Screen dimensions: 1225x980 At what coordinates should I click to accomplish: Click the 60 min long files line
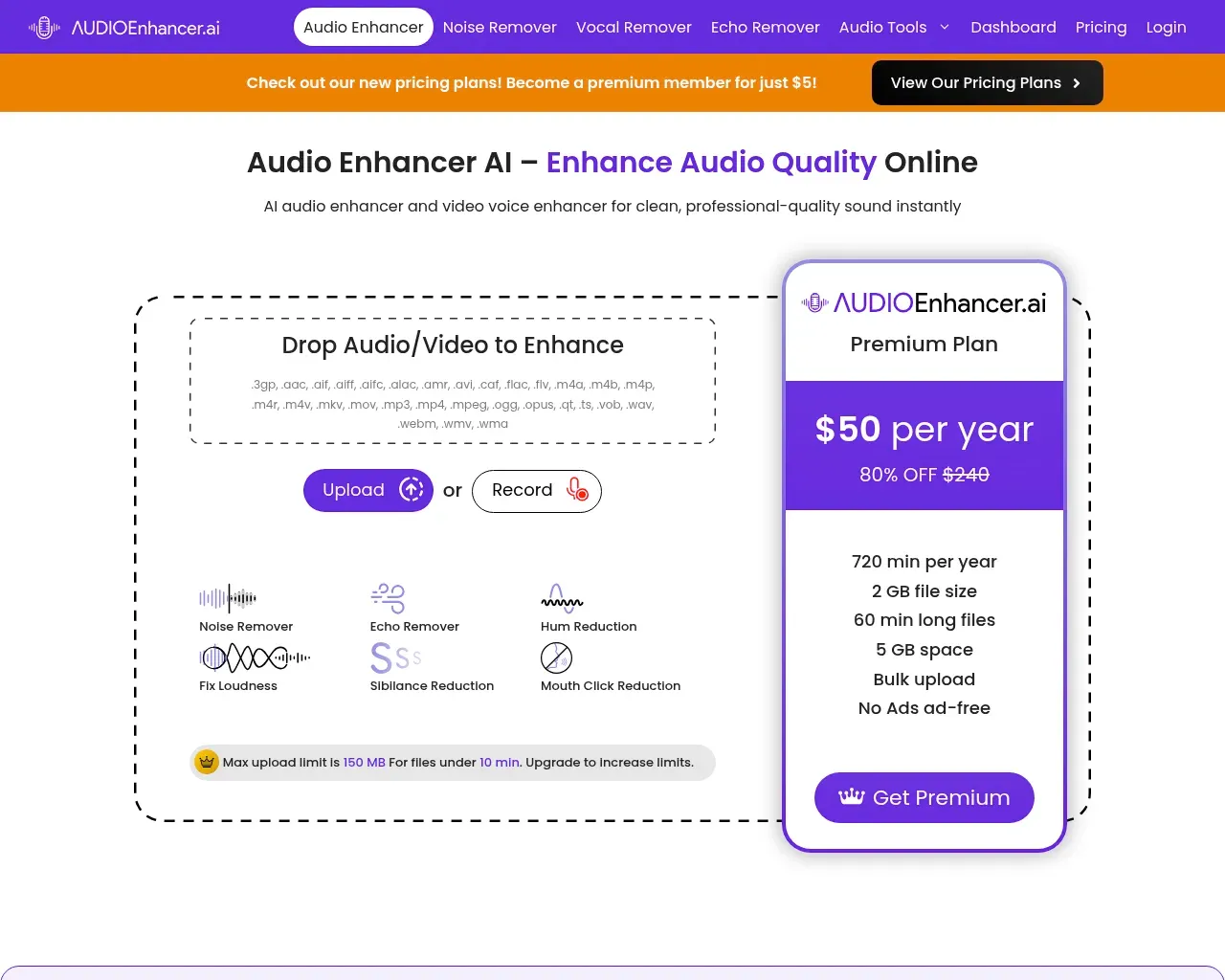click(x=924, y=620)
